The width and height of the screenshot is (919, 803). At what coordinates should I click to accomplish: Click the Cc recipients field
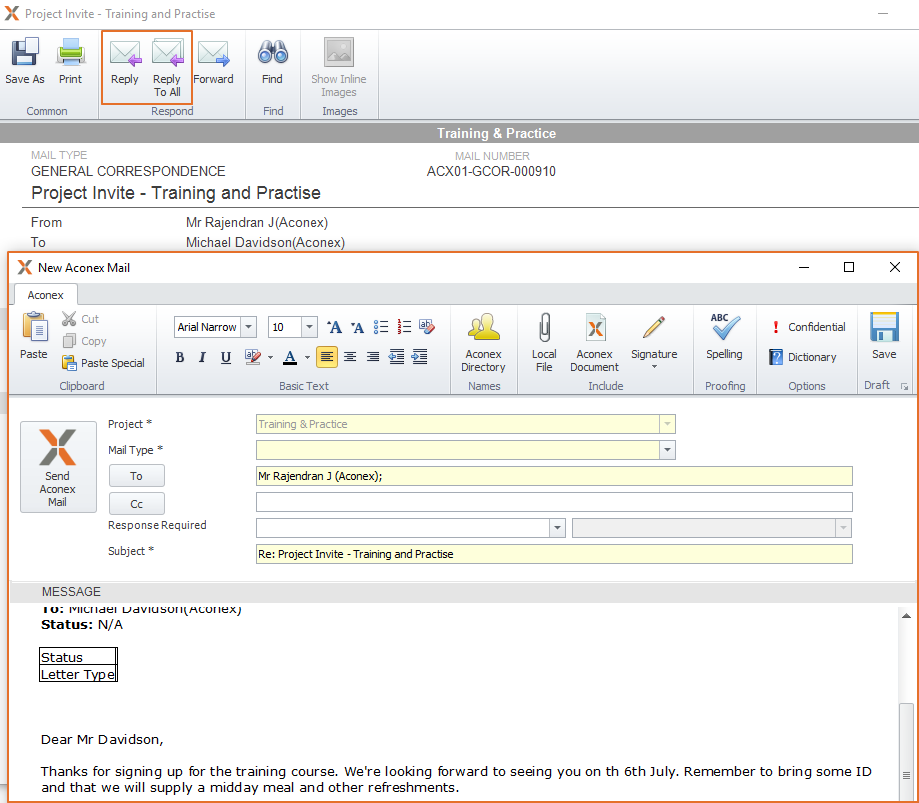pyautogui.click(x=554, y=502)
